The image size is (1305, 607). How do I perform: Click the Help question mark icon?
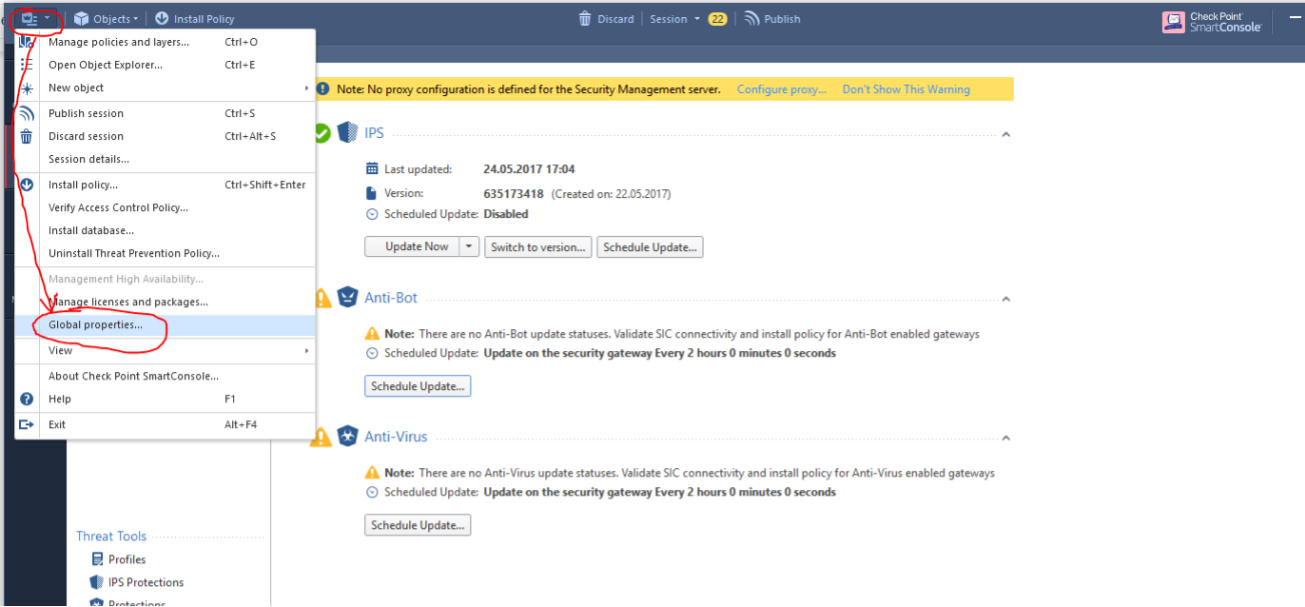(x=27, y=399)
